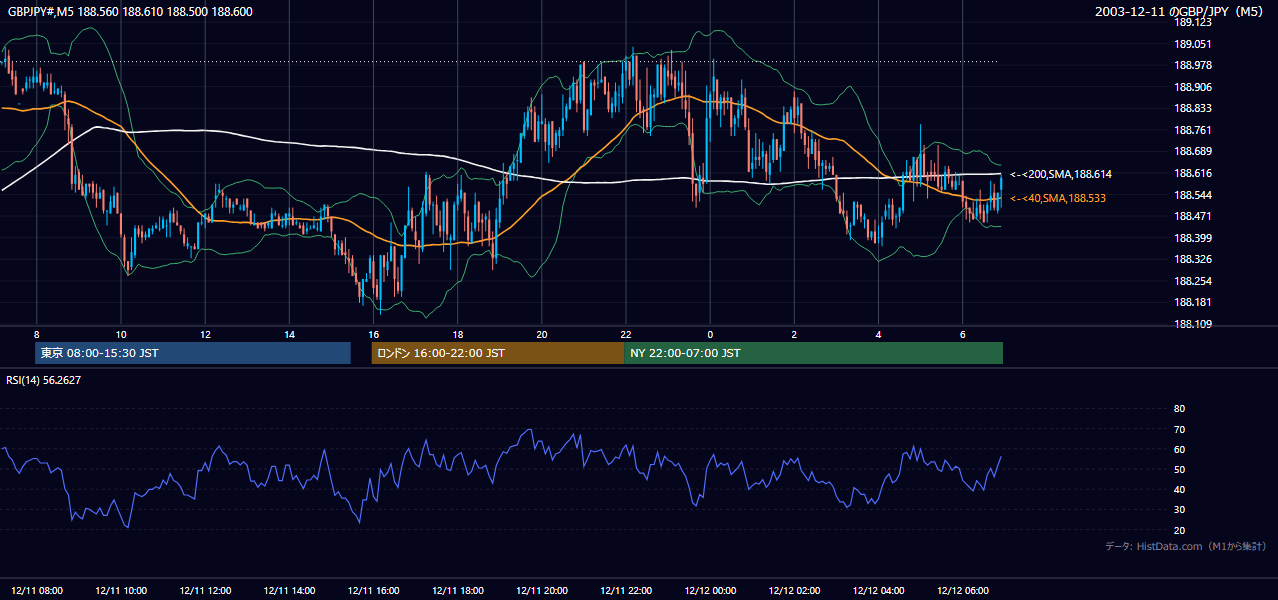Click hour label 12 under the price chart
The image size is (1278, 600).
pos(205,334)
